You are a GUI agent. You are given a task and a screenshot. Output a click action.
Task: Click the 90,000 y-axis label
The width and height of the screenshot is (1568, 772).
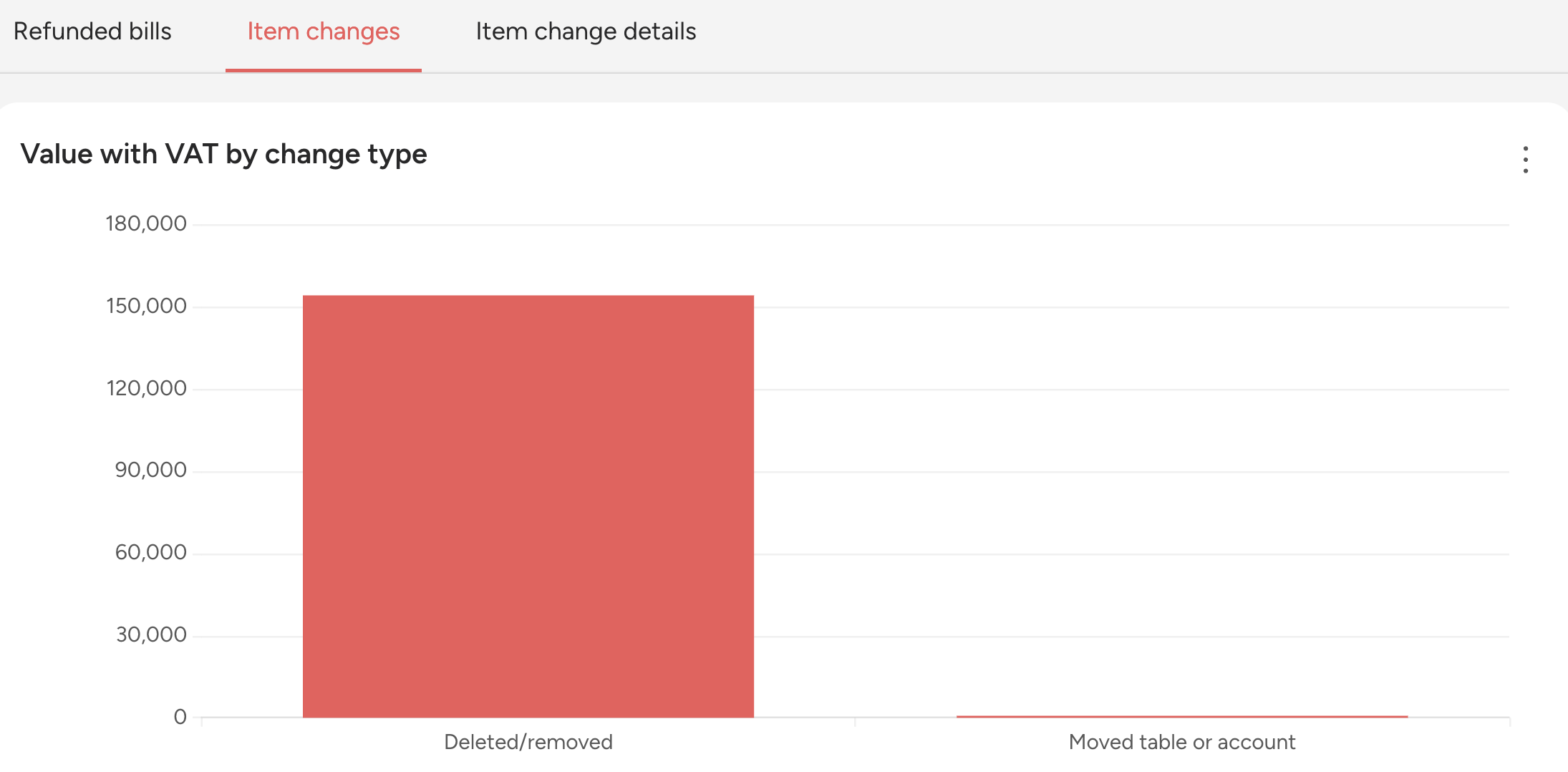click(150, 471)
